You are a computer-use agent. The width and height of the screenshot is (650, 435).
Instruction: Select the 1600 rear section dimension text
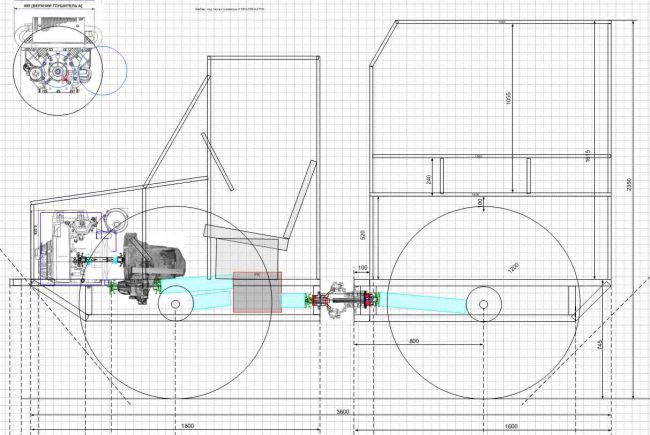coord(512,426)
